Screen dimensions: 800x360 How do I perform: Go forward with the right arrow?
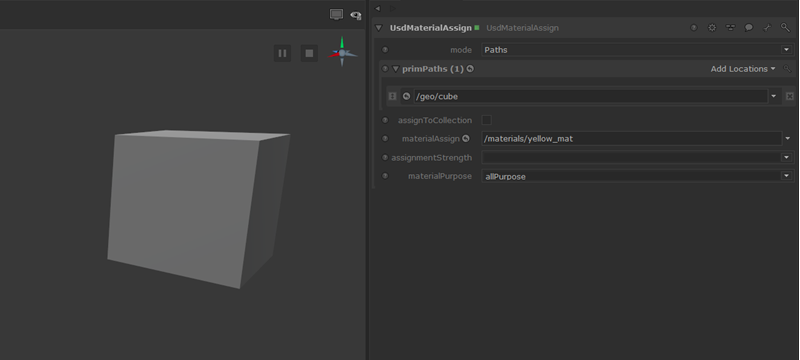[392, 8]
